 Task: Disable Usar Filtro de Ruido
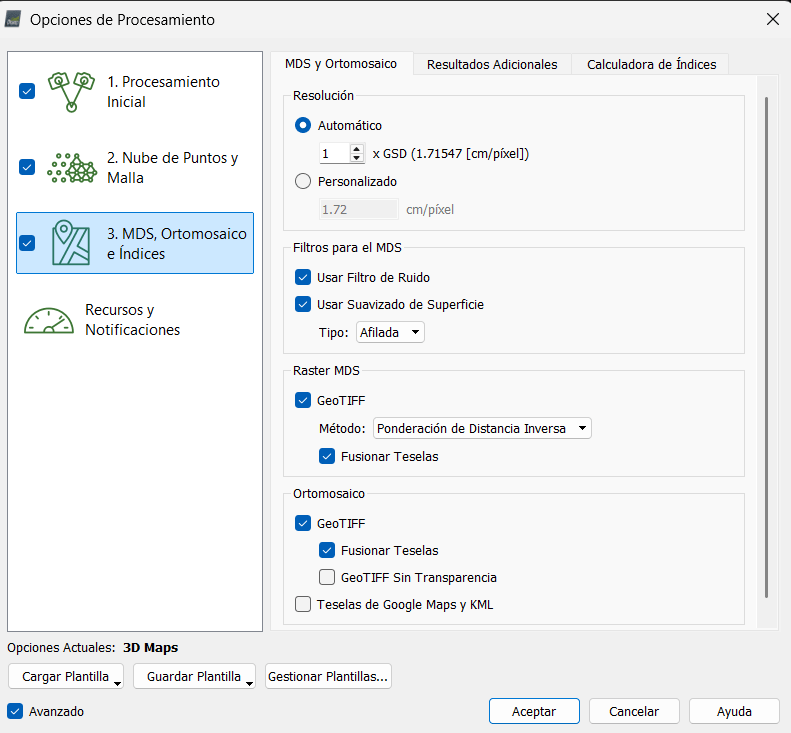pos(304,277)
